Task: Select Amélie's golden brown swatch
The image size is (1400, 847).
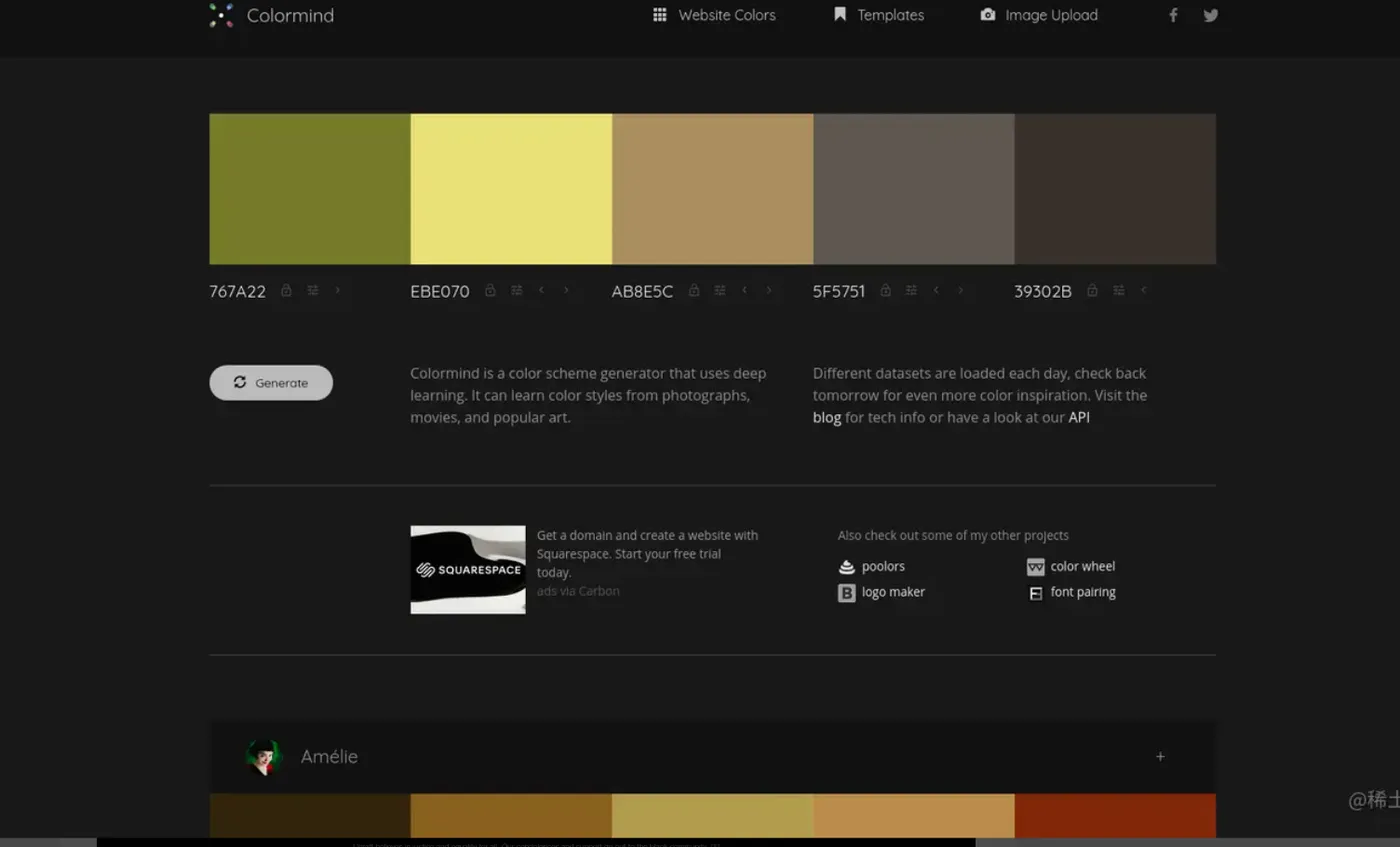Action: (x=511, y=816)
